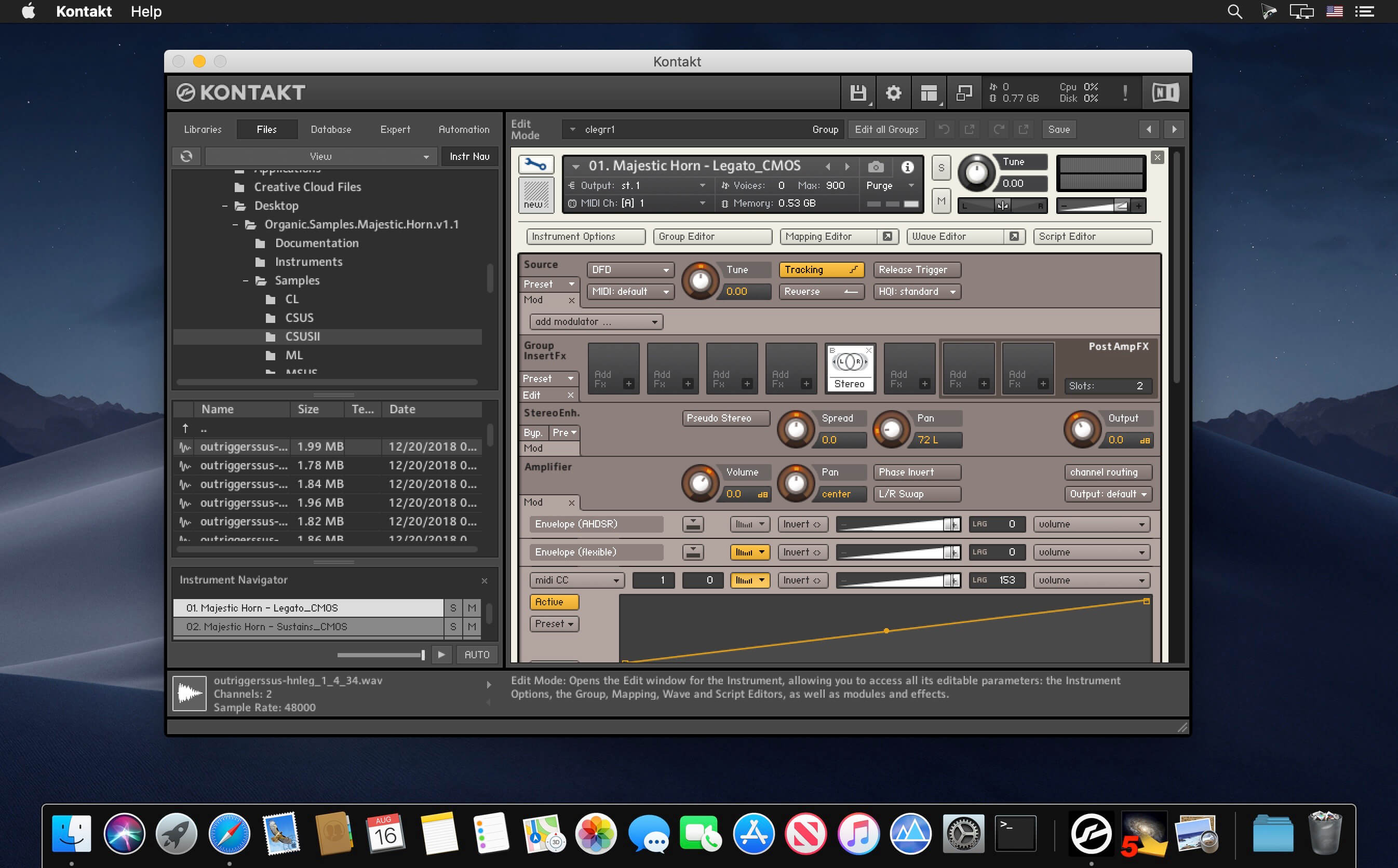
Task: Open the Script Editor
Action: (1093, 237)
